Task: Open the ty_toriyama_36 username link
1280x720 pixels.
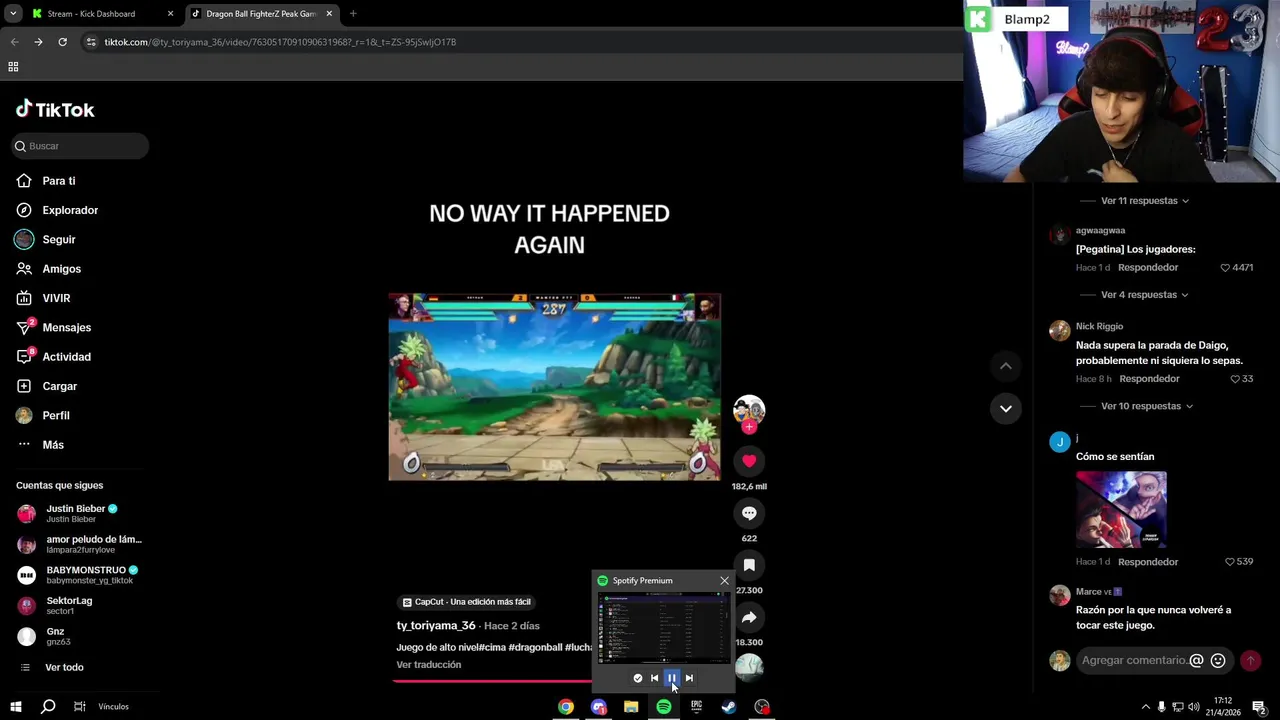Action: 436,626
